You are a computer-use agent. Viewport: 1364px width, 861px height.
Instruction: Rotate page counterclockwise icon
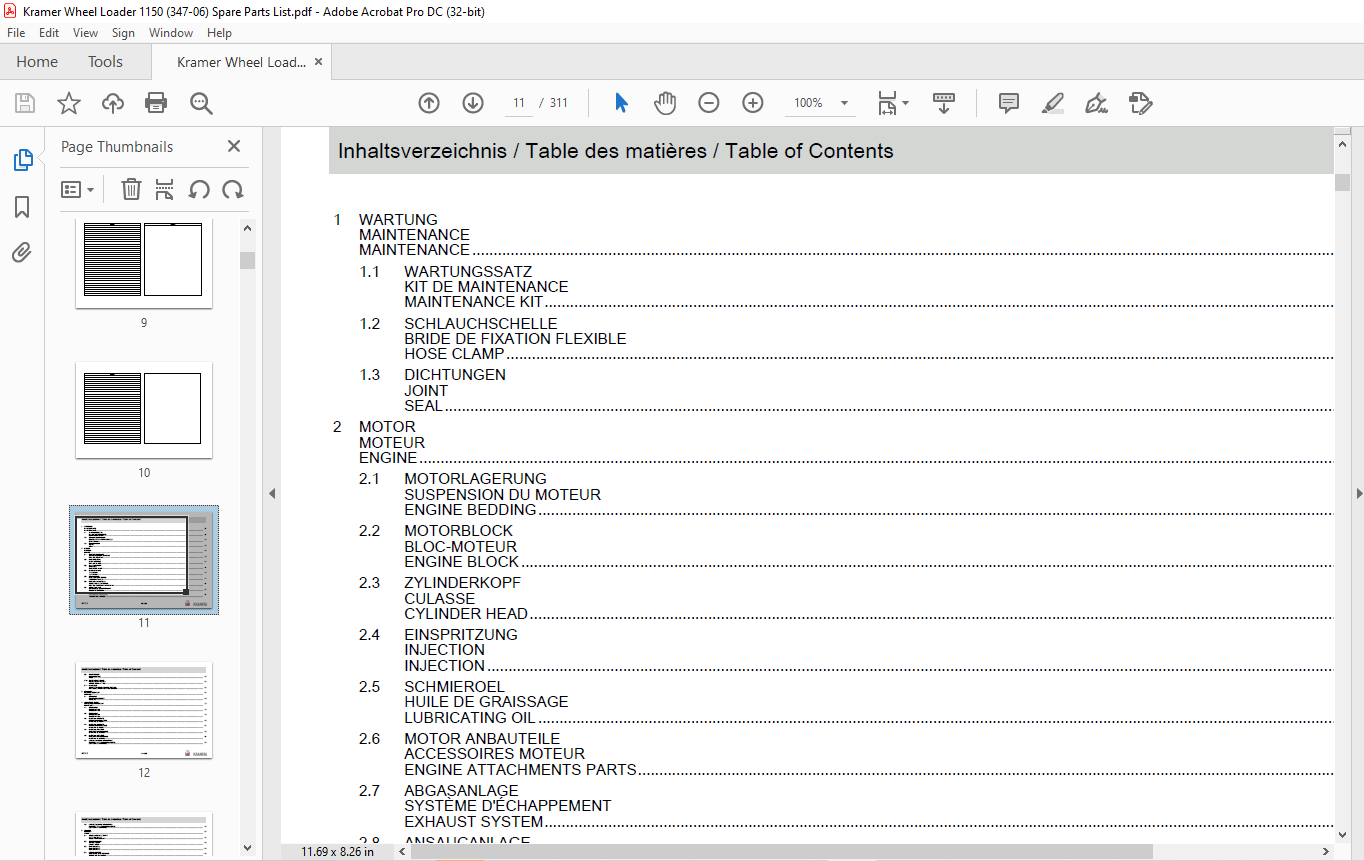click(199, 189)
